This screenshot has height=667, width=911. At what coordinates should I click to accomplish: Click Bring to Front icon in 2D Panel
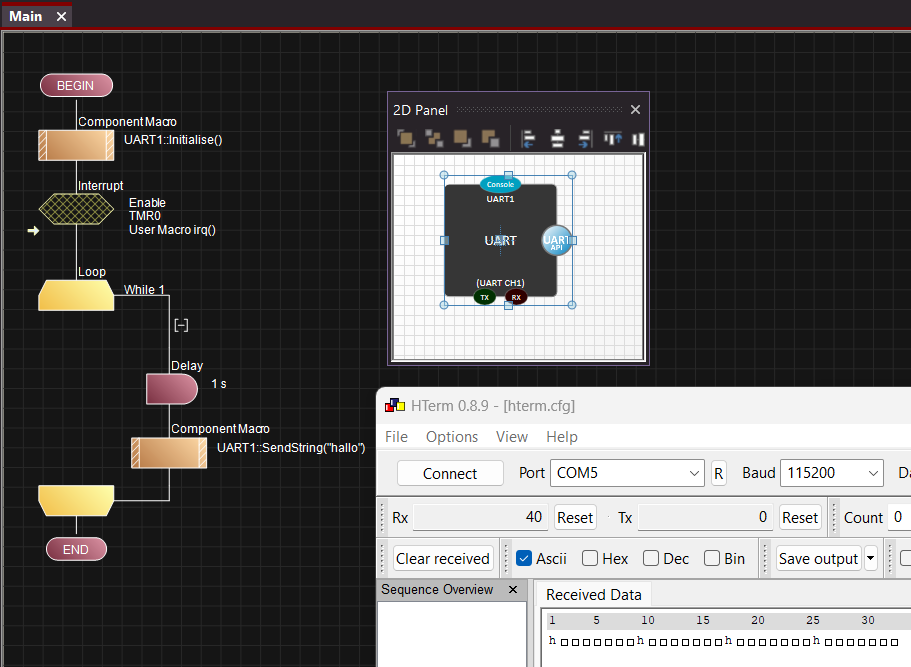405,139
